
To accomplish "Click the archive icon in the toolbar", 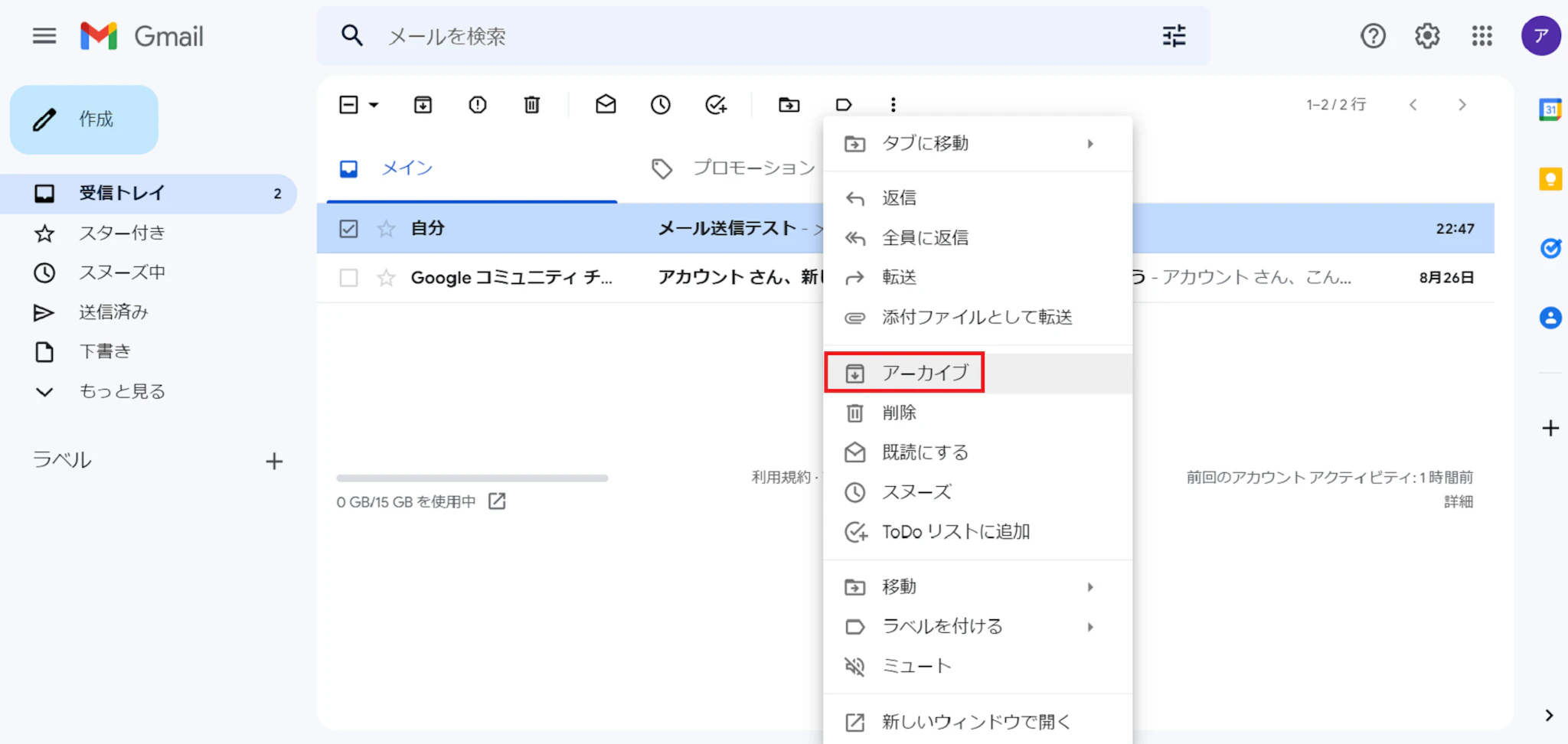I will 423,105.
